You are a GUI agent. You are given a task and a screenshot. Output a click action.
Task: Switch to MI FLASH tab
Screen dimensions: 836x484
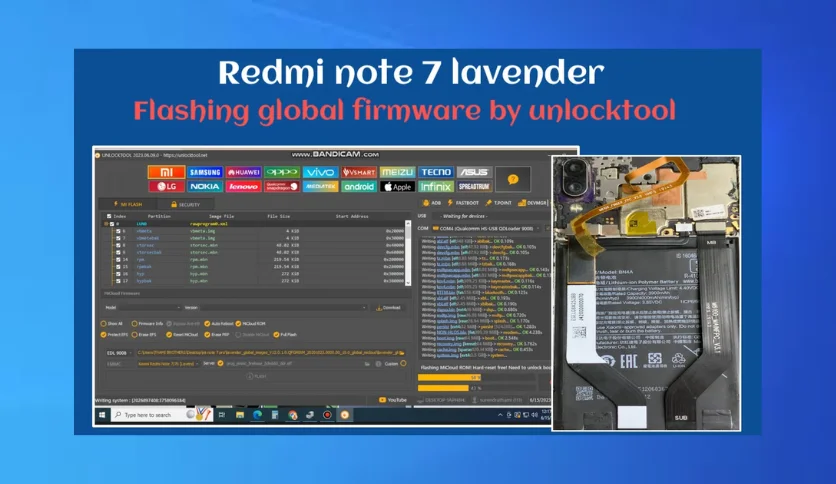click(127, 204)
